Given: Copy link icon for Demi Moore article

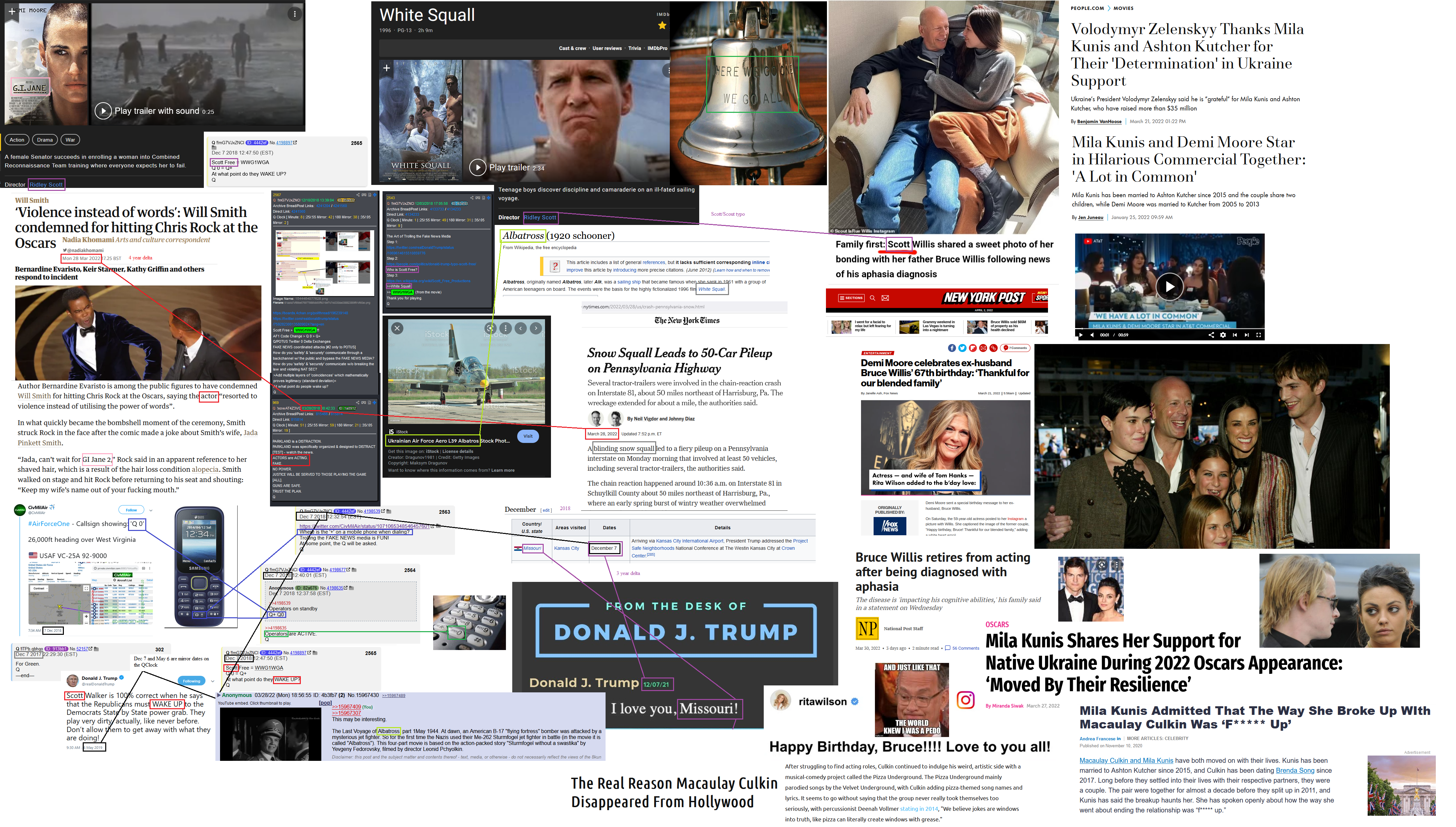Looking at the screenshot, I should click(x=994, y=348).
